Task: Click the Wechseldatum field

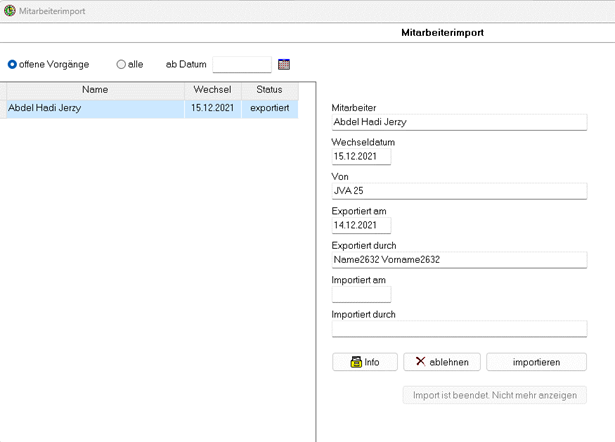Action: coord(361,156)
